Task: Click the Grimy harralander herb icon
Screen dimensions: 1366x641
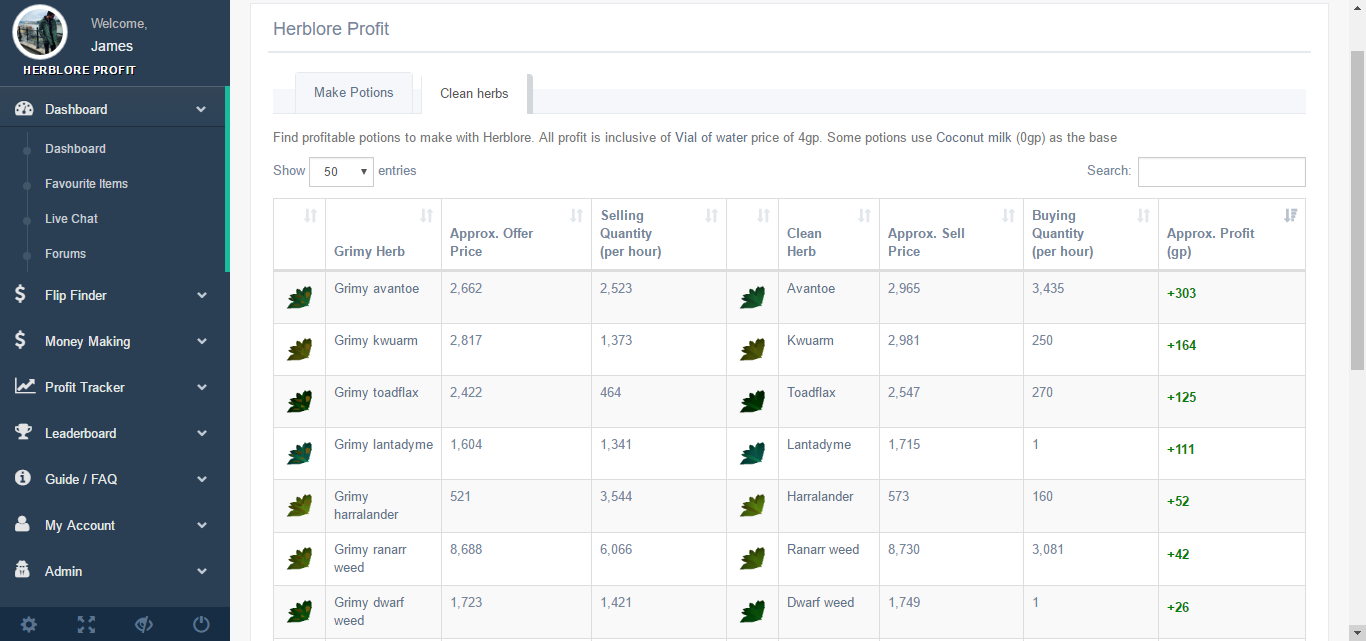Action: tap(299, 506)
